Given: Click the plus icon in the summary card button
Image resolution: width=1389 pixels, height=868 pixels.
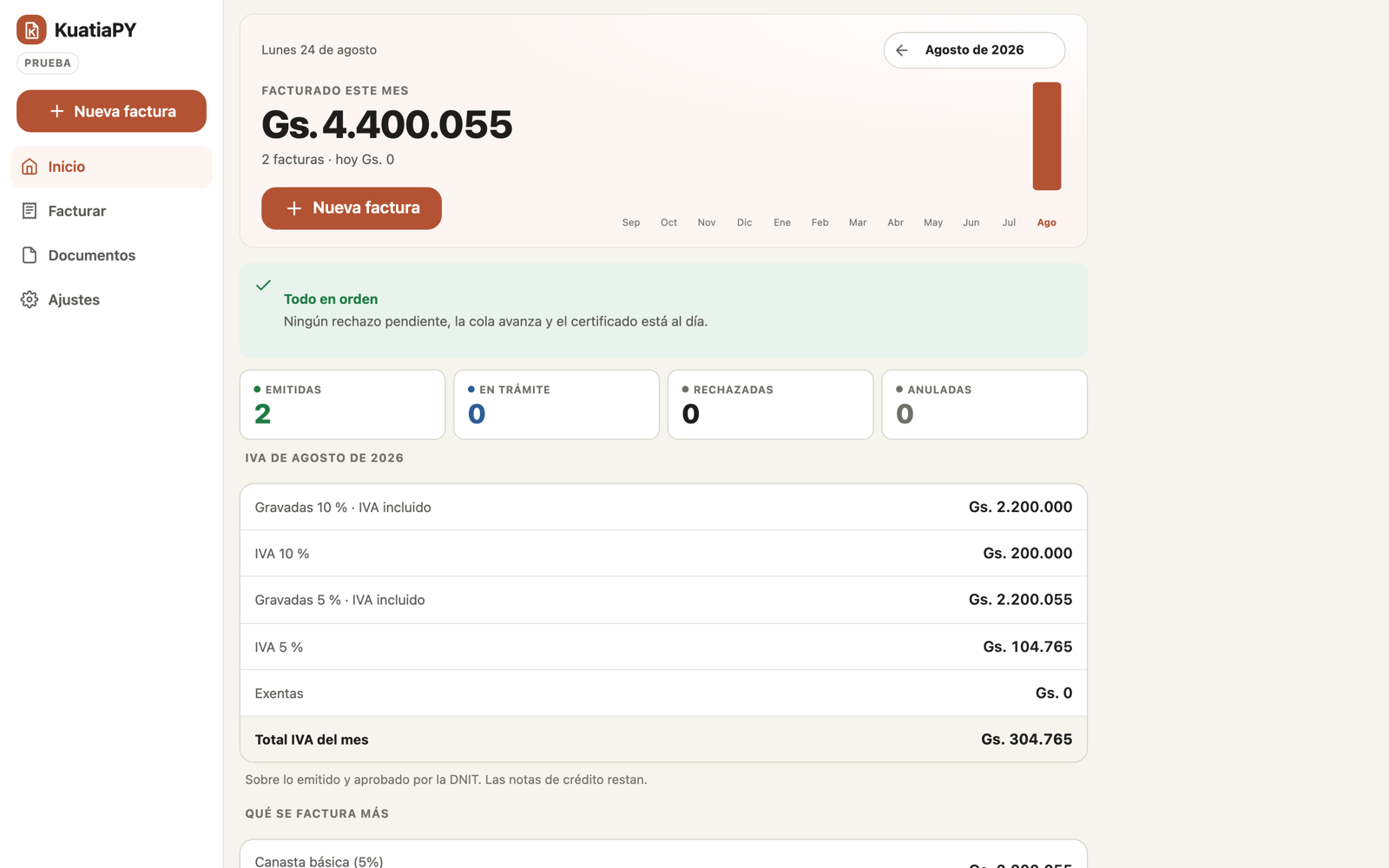Looking at the screenshot, I should 294,208.
